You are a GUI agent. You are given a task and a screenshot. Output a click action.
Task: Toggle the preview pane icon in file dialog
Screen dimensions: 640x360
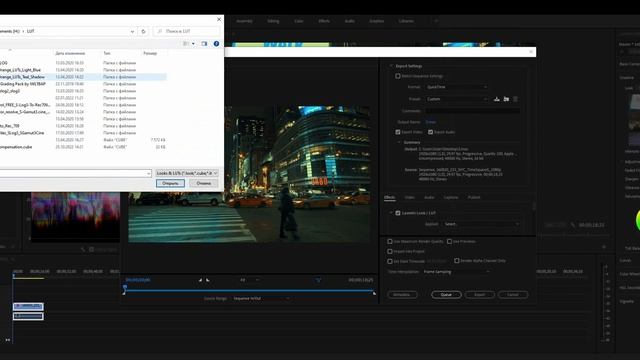[x=204, y=44]
